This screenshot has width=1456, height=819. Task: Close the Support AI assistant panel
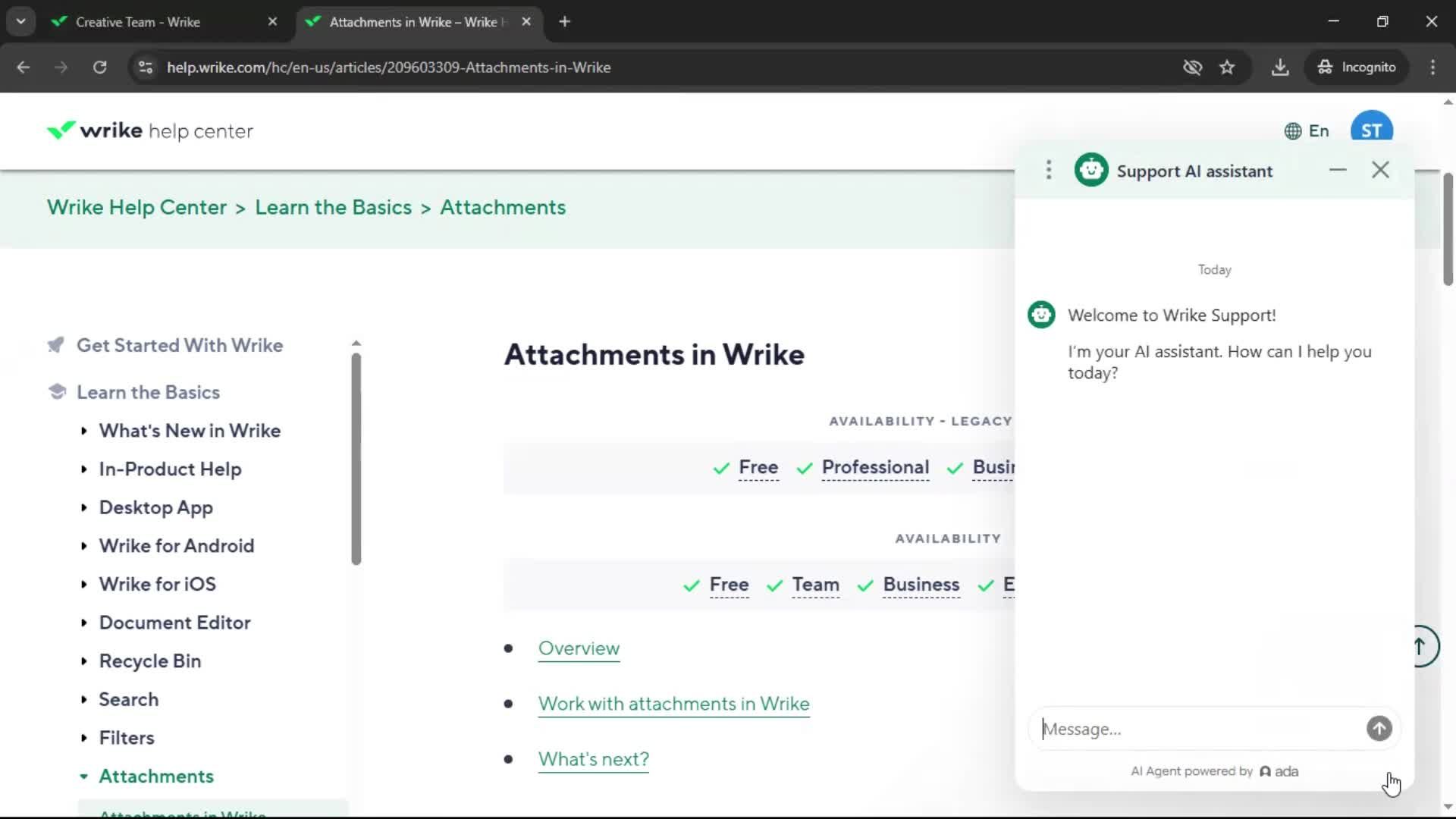click(x=1380, y=170)
